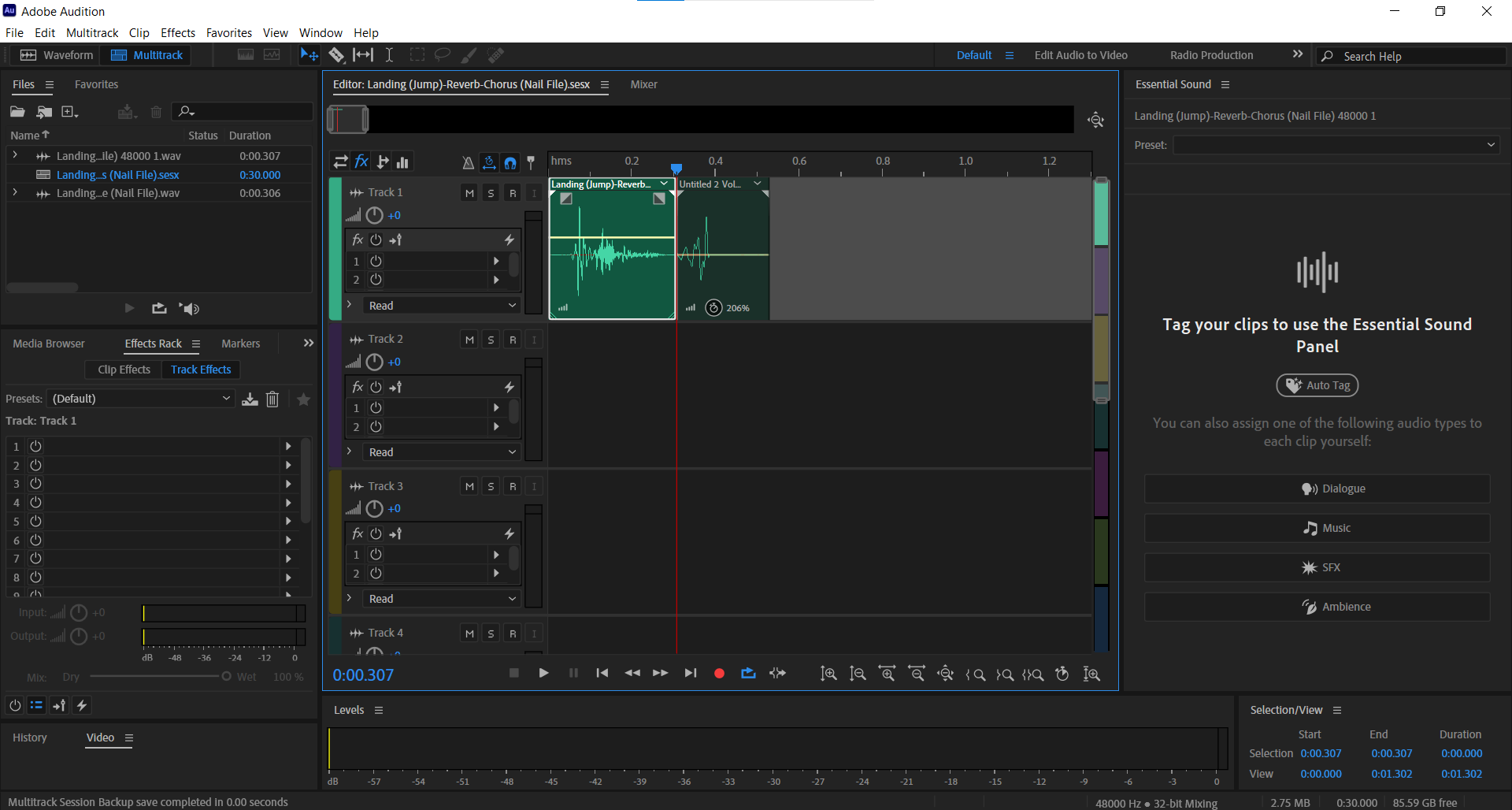Assign Music audio type

point(1317,528)
